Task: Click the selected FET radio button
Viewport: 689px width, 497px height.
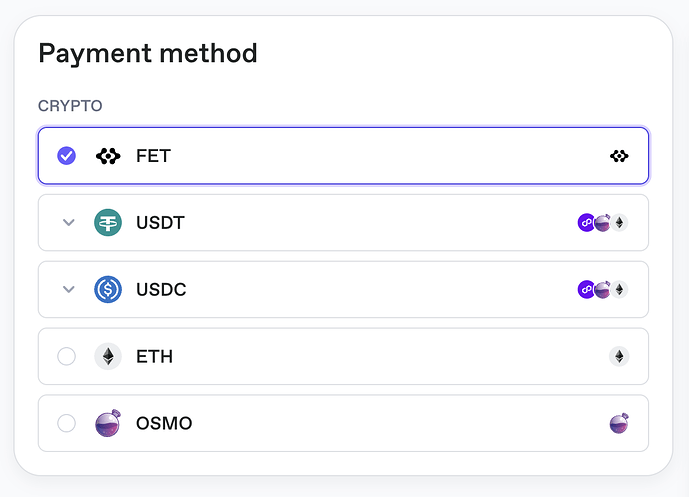Action: [x=67, y=156]
